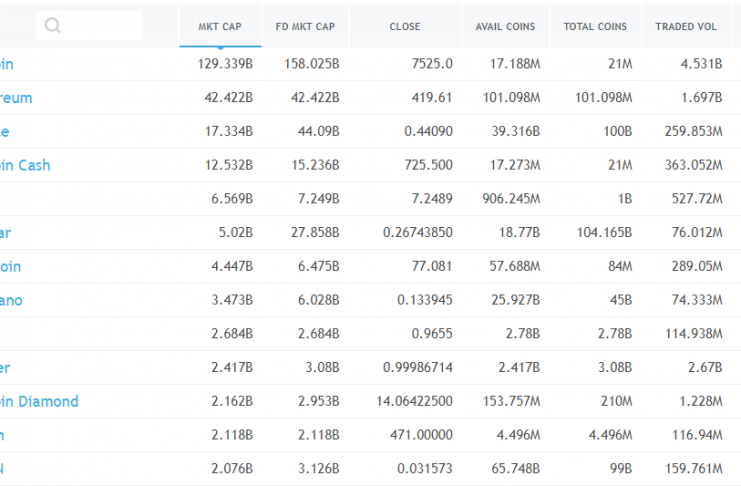Select market cap value 5.02B

236,233
